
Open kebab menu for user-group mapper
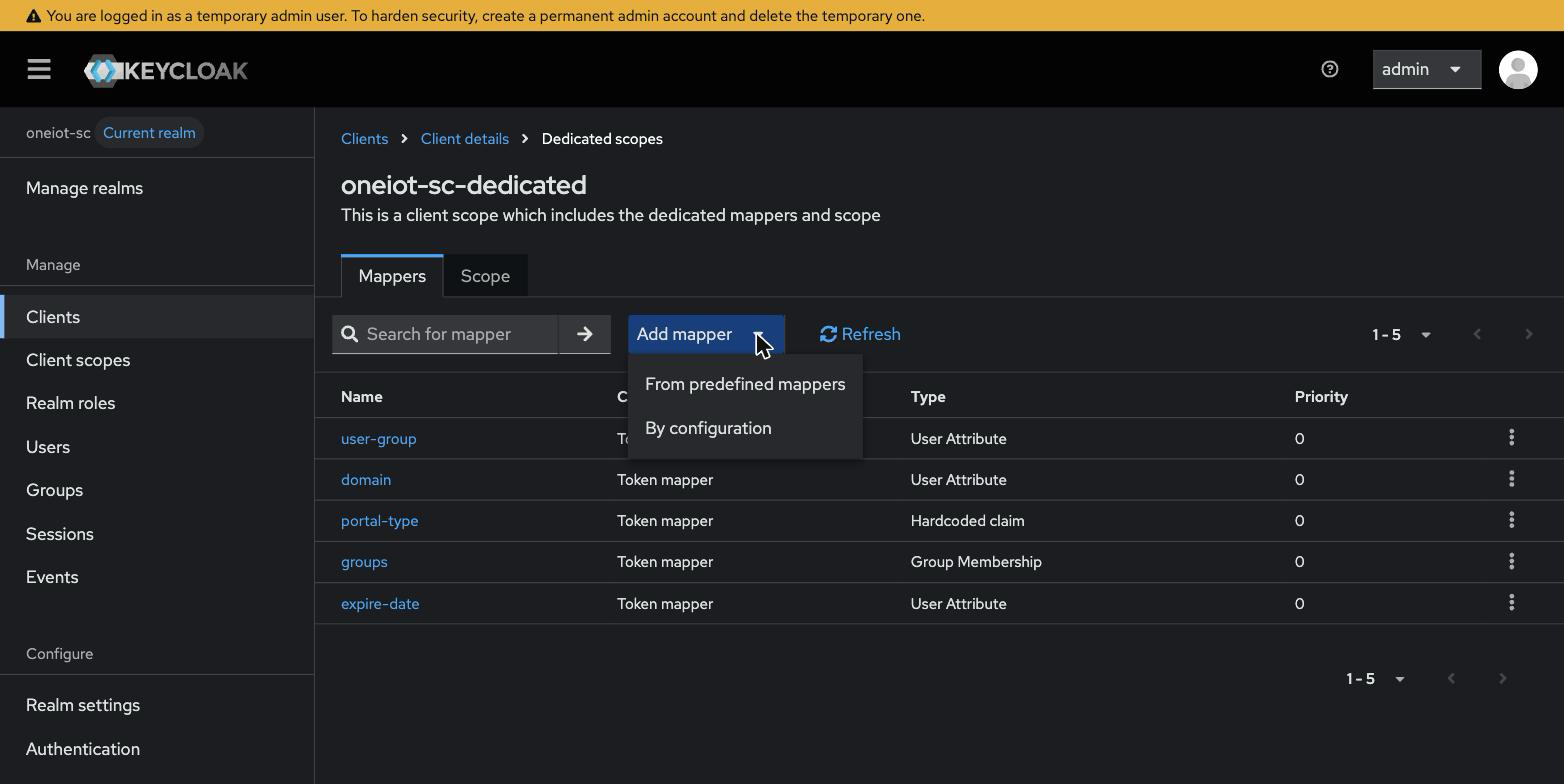point(1511,438)
